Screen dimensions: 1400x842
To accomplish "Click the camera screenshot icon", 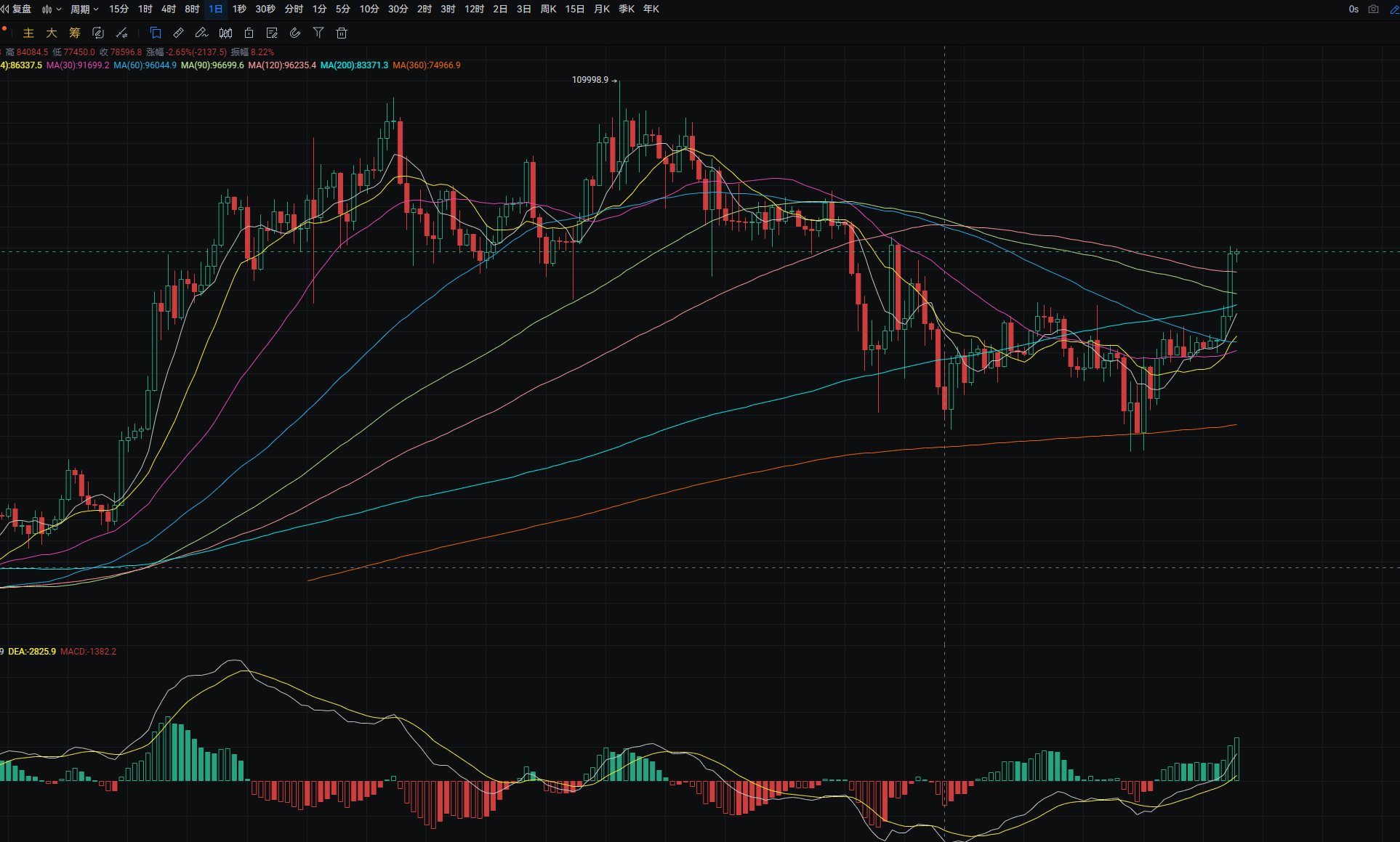I will click(x=1373, y=9).
